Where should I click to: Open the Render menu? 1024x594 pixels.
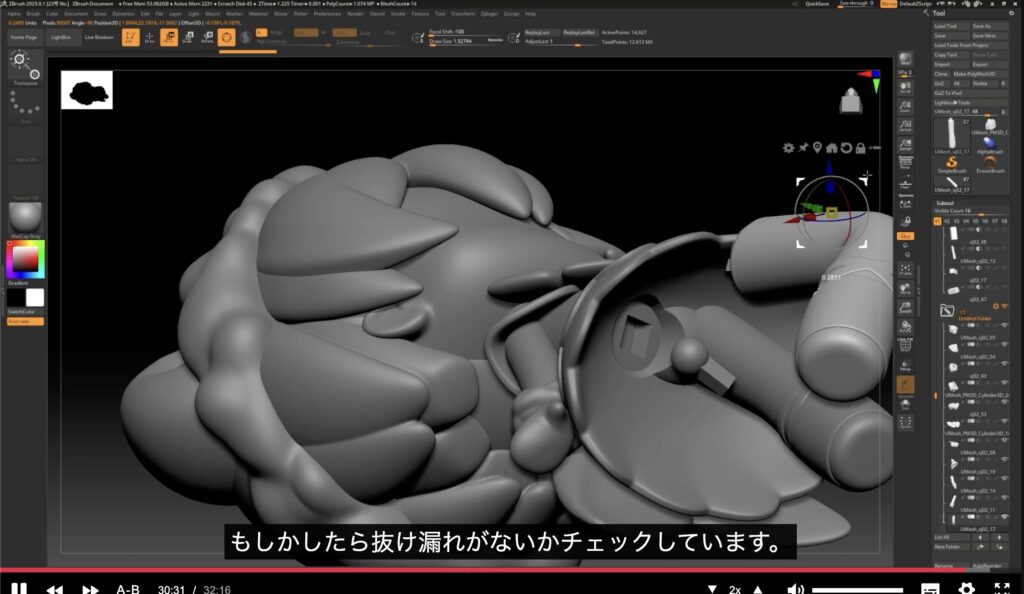click(x=355, y=13)
